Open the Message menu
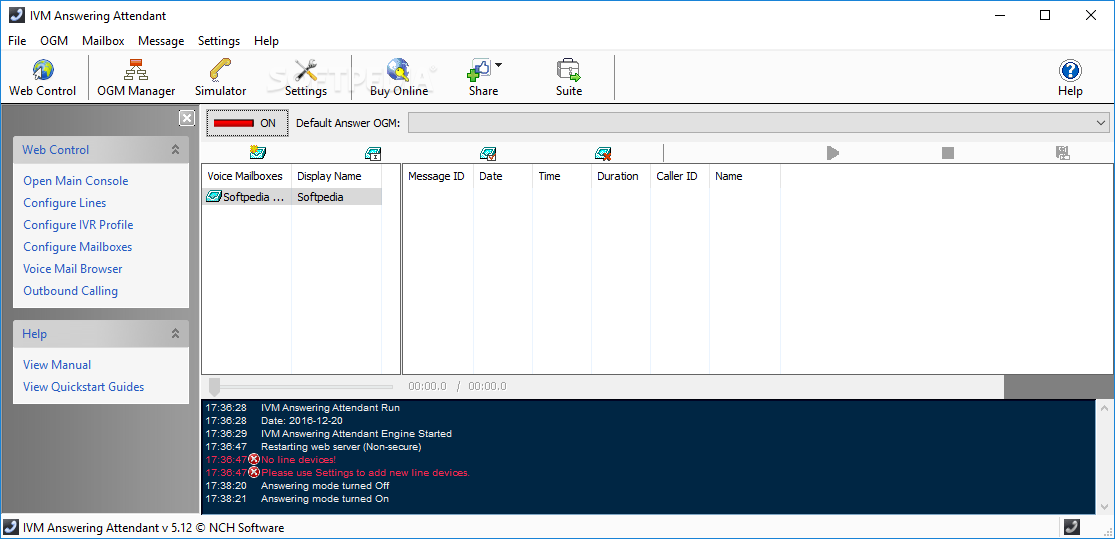 161,41
